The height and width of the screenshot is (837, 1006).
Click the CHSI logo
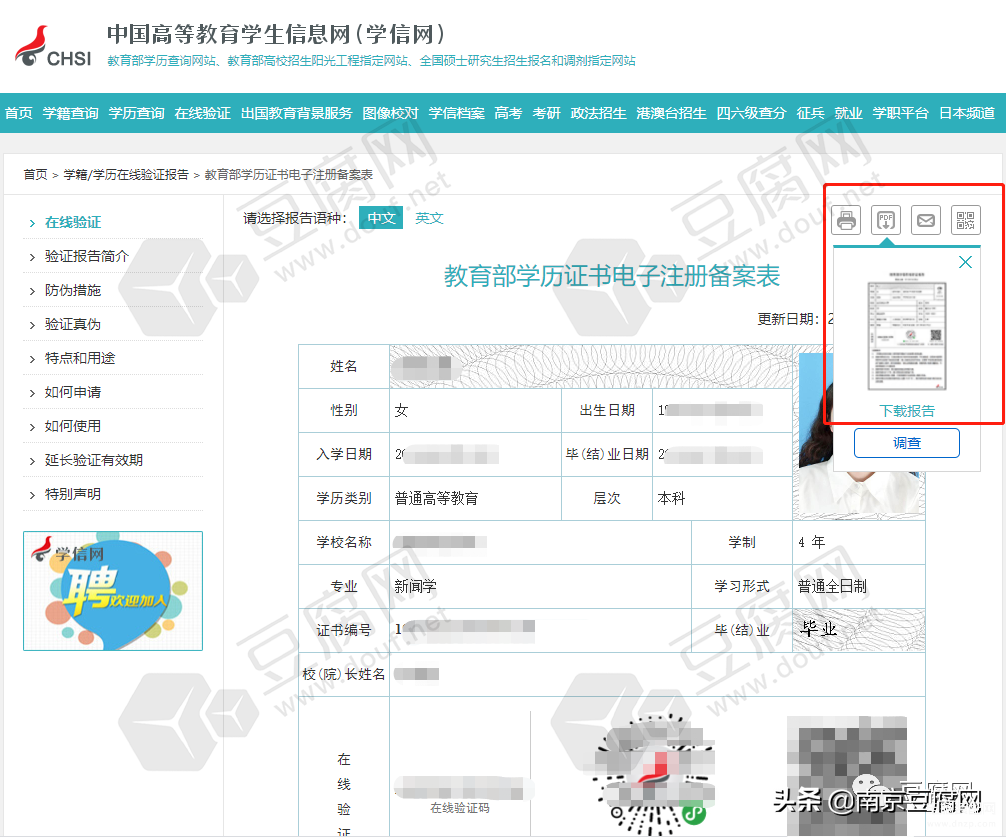[x=53, y=46]
